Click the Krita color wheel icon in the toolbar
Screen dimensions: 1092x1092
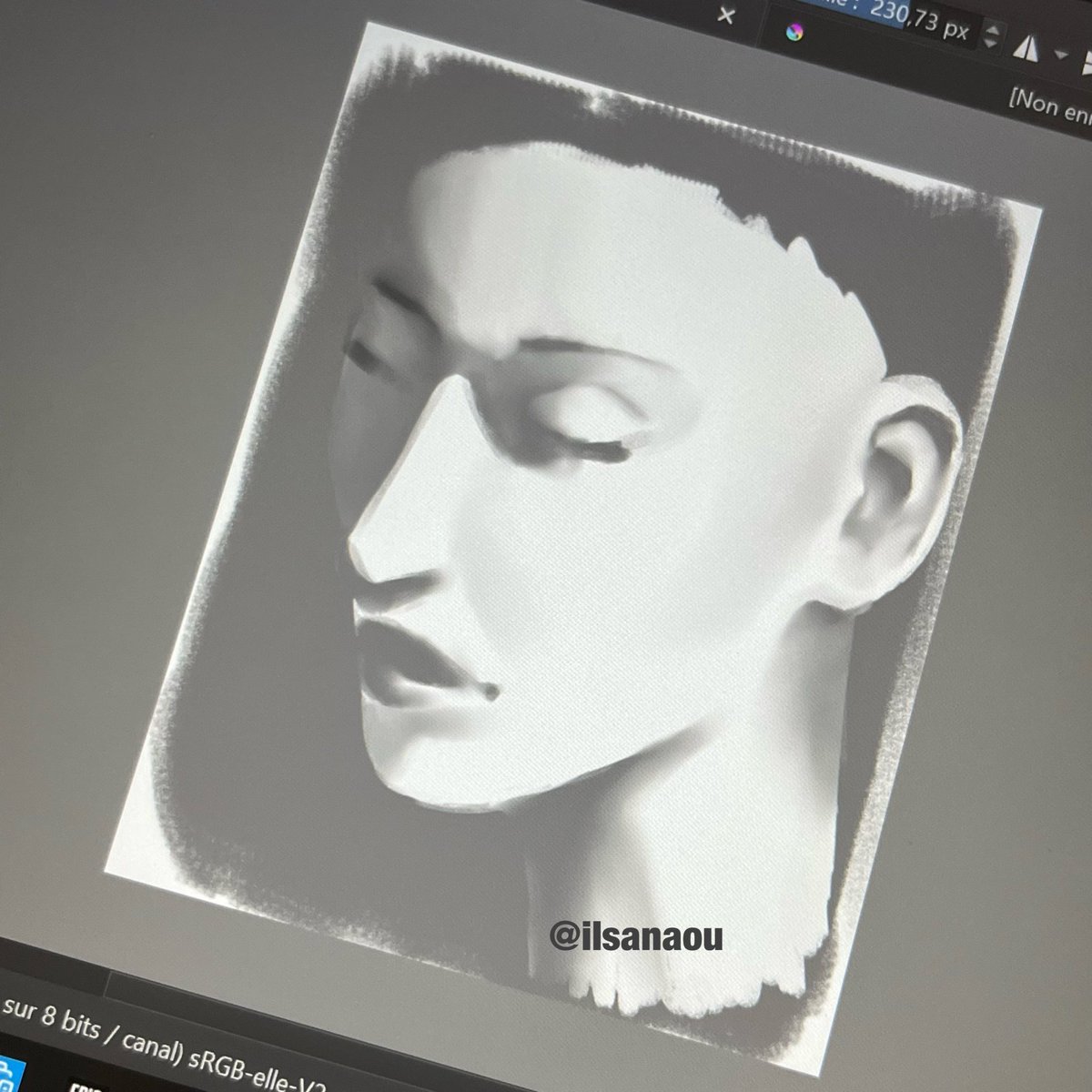[796, 31]
